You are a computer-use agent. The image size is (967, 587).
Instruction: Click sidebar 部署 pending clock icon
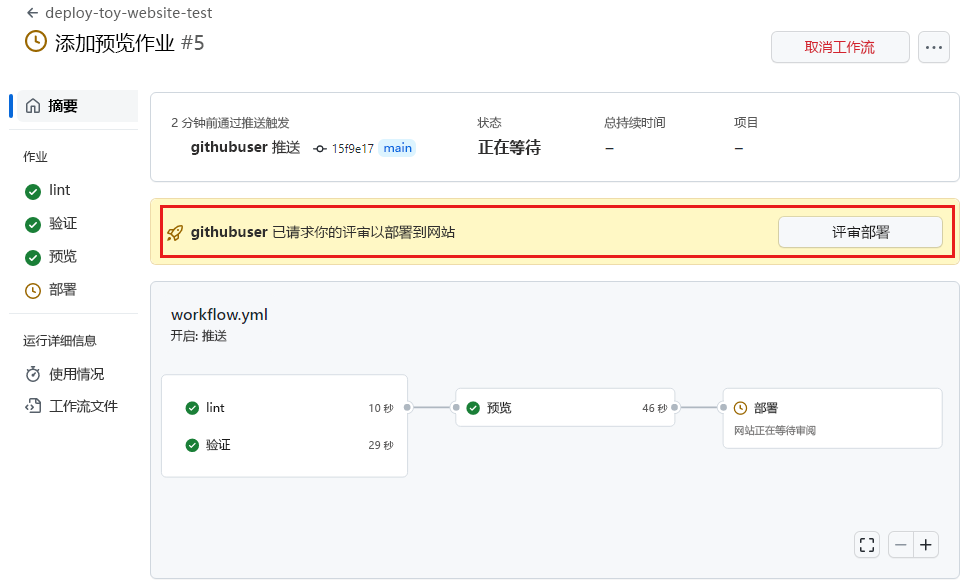click(x=33, y=291)
